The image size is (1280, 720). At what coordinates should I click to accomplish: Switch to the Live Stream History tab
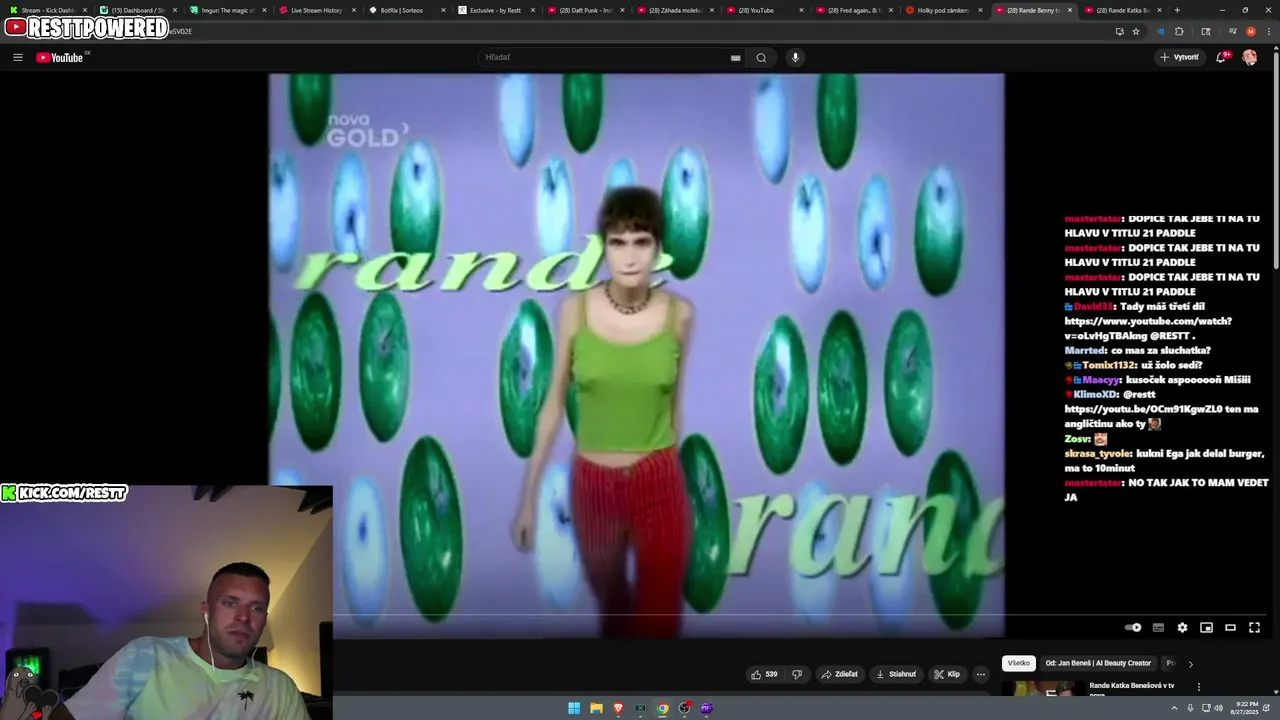pyautogui.click(x=316, y=10)
